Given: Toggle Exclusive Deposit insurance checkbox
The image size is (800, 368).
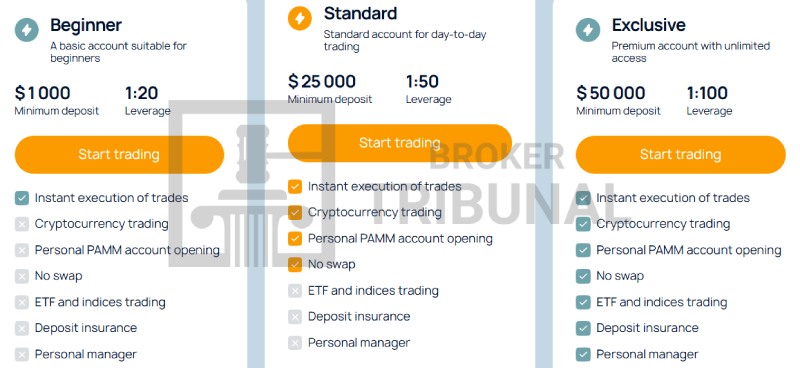Looking at the screenshot, I should [583, 328].
